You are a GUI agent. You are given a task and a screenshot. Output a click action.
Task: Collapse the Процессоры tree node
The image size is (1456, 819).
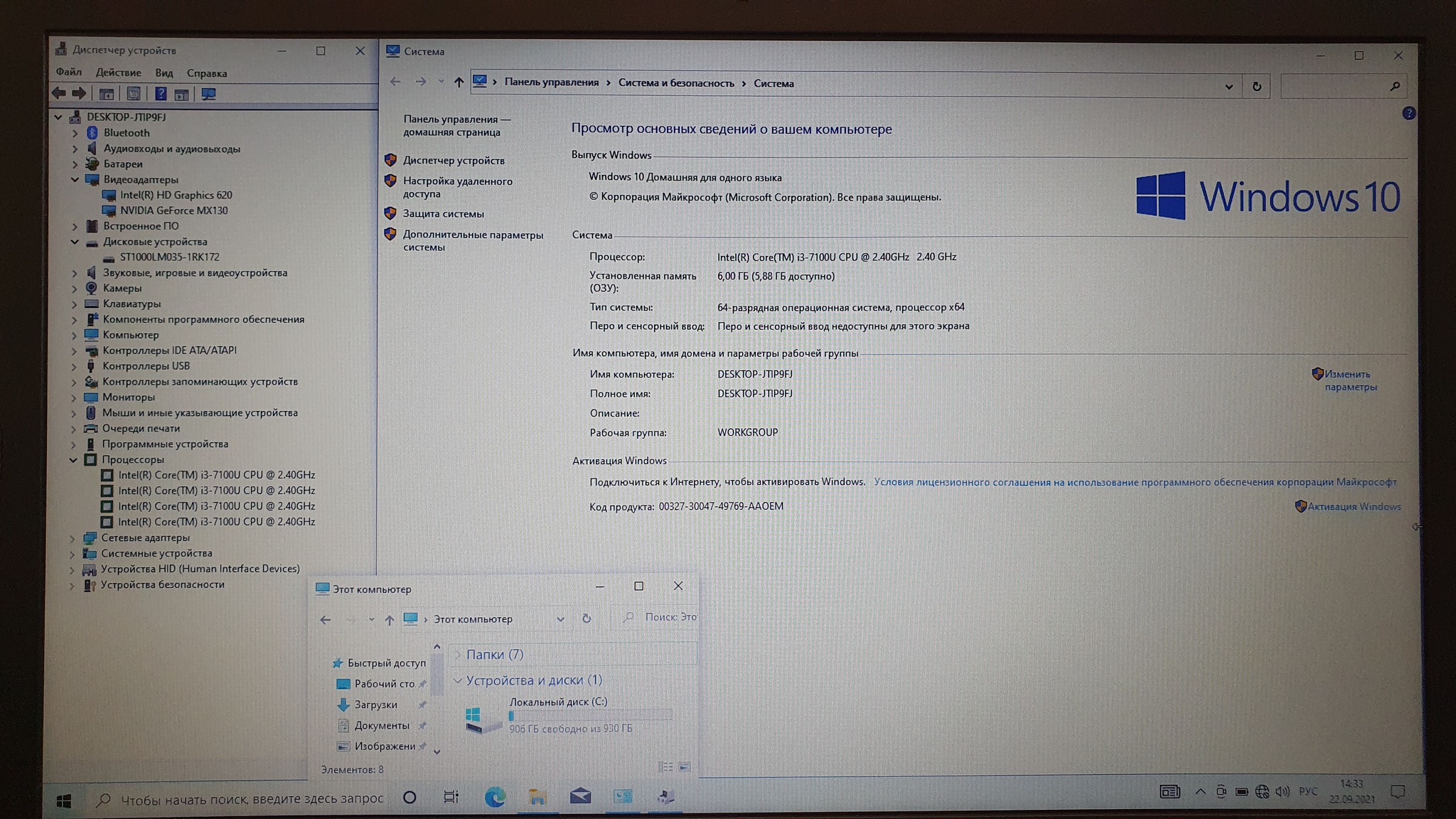tap(73, 460)
